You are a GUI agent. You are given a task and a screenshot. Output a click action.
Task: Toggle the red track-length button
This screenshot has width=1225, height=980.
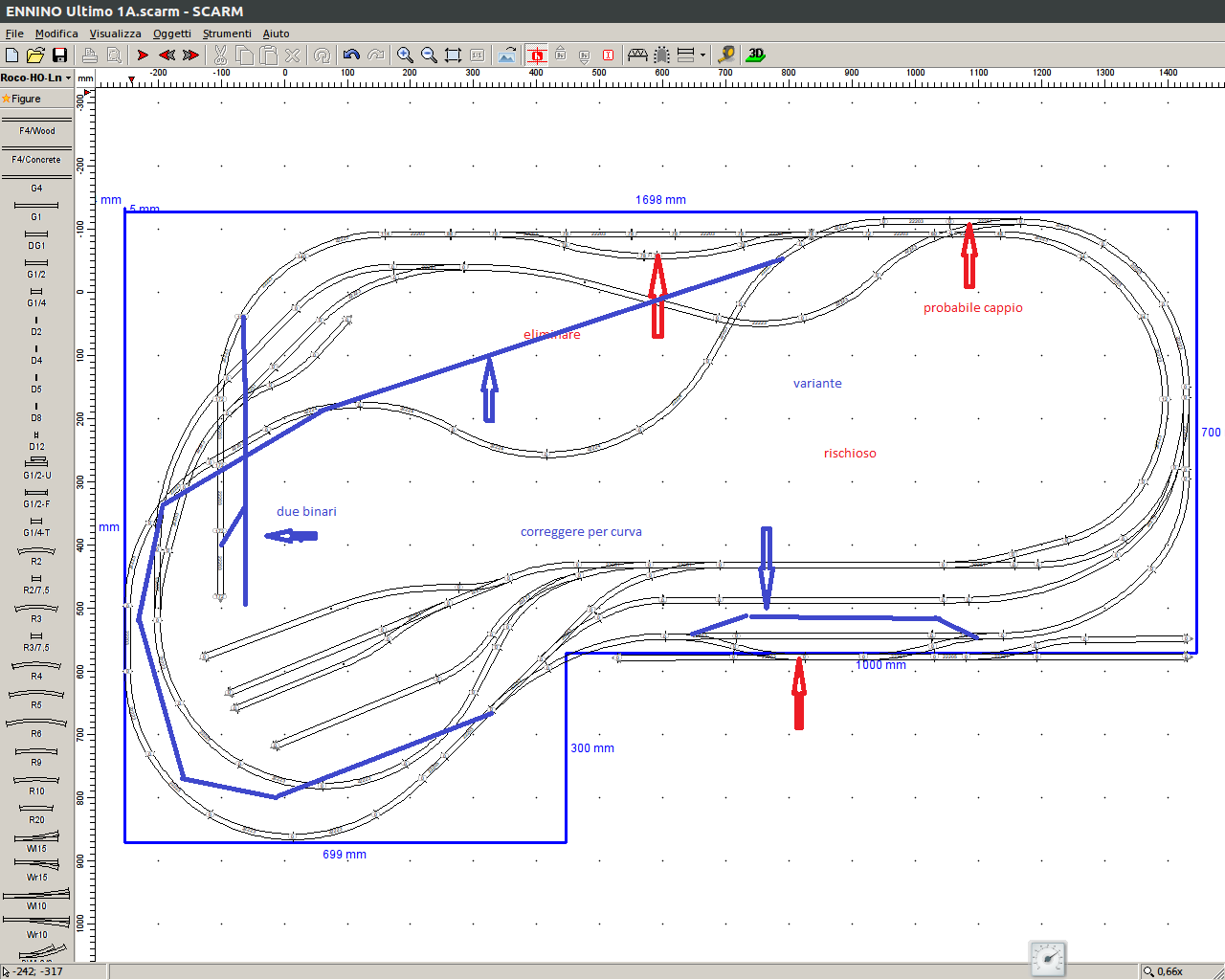click(608, 55)
